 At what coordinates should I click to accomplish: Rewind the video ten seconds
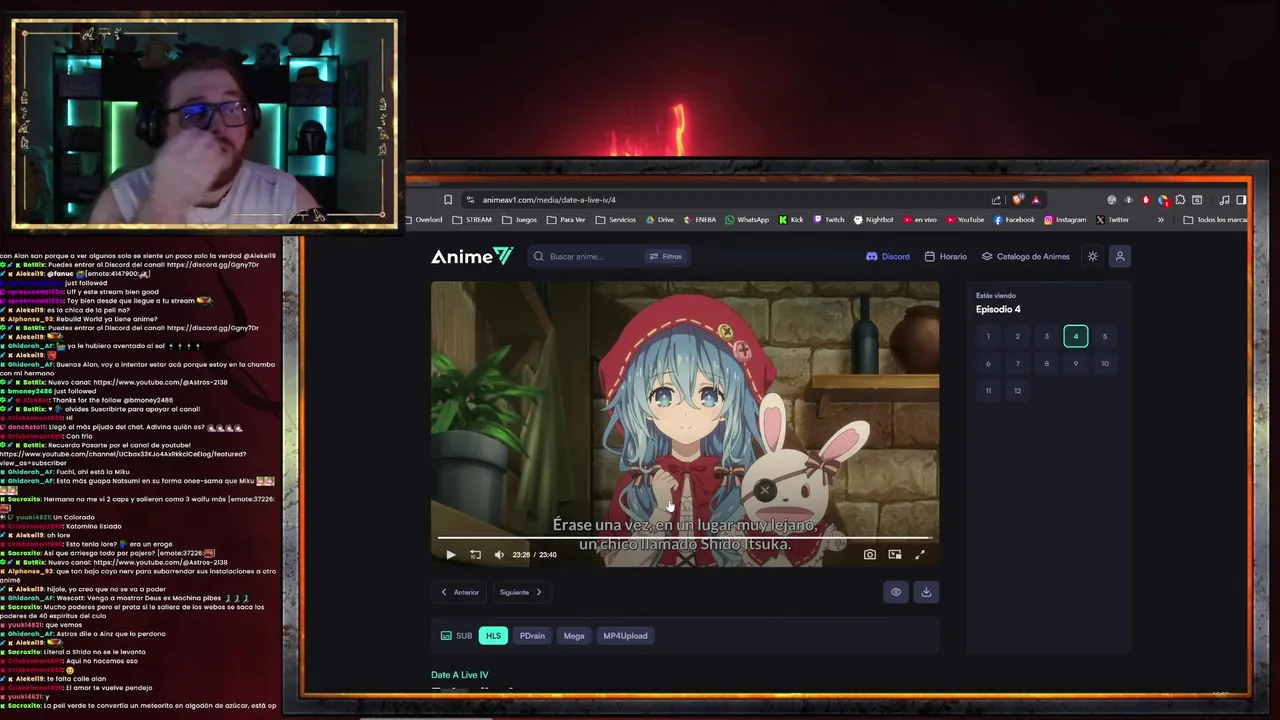(475, 554)
